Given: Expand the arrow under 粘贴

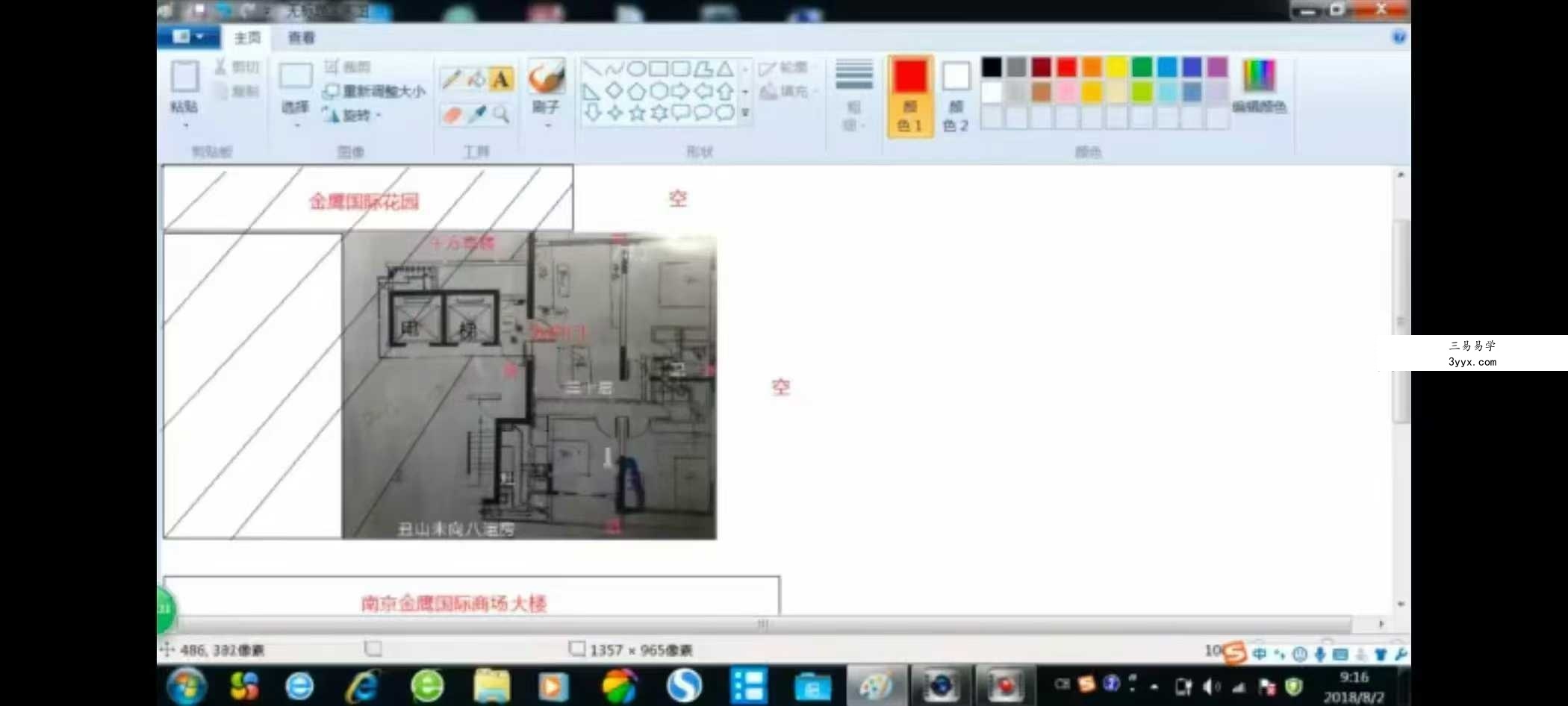Looking at the screenshot, I should pyautogui.click(x=184, y=125).
